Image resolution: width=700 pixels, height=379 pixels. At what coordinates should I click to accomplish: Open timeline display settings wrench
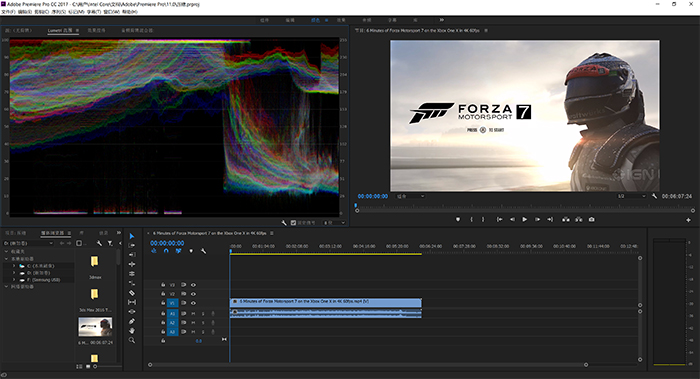204,251
